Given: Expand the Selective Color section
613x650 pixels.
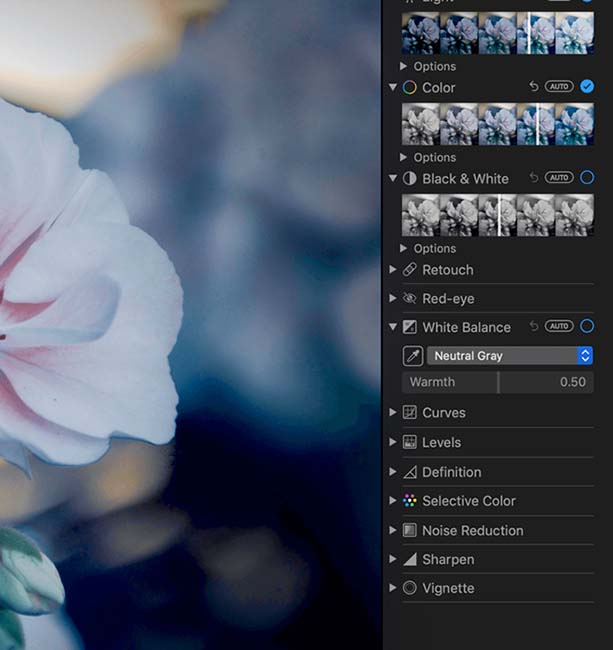Looking at the screenshot, I should point(393,500).
